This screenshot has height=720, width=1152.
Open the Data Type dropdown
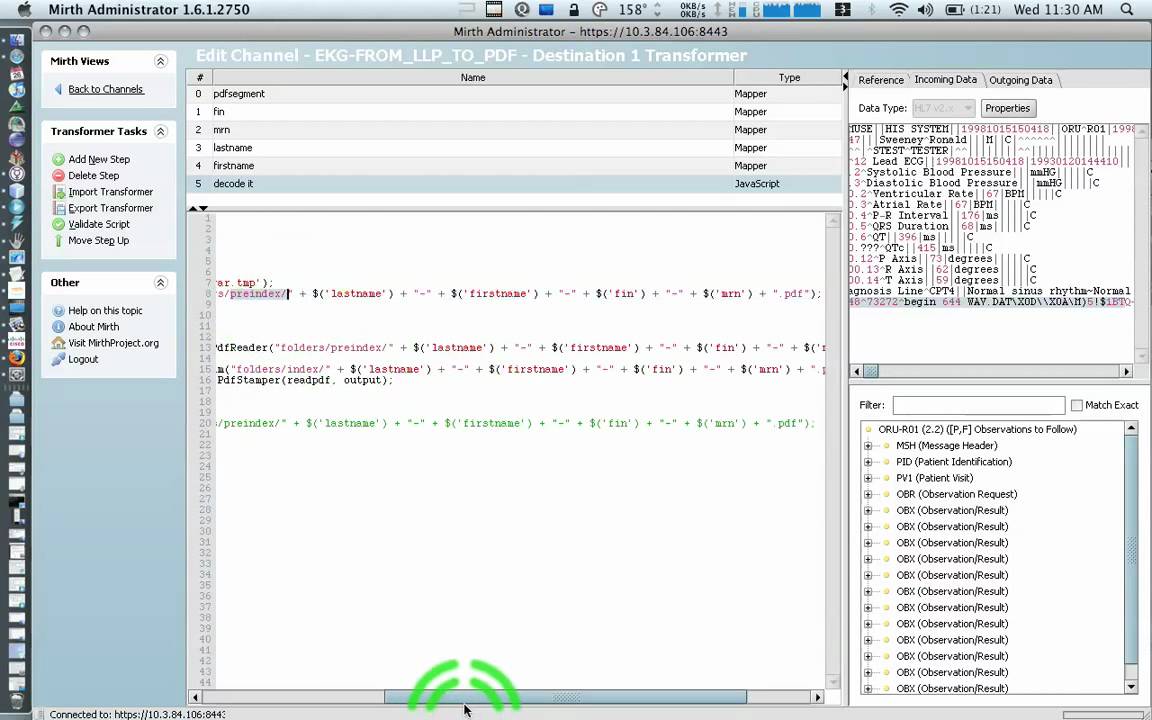pyautogui.click(x=943, y=108)
